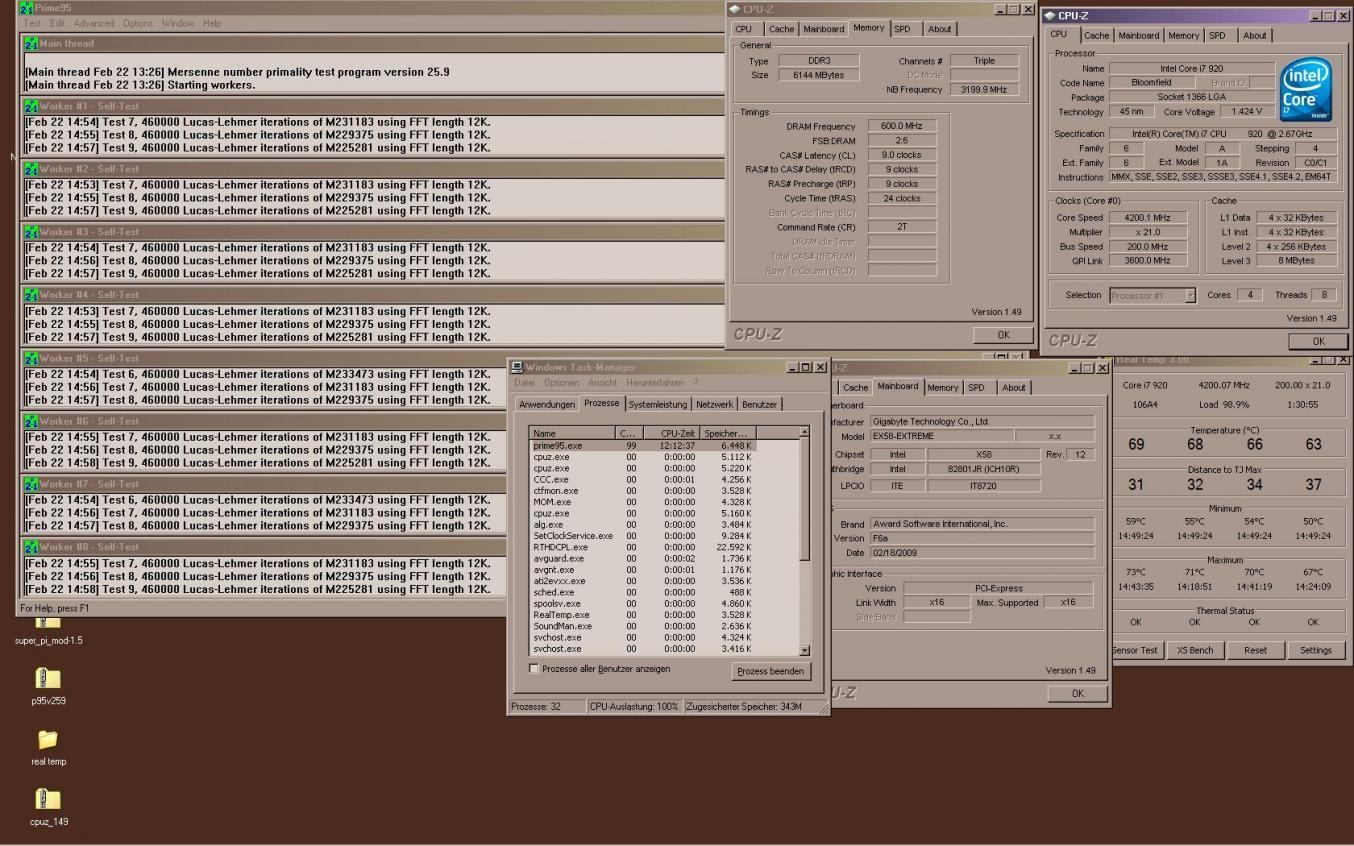Open the Memory tab in CPU-Z Mainboard window
Screen dimensions: 1354x846
pos(942,387)
